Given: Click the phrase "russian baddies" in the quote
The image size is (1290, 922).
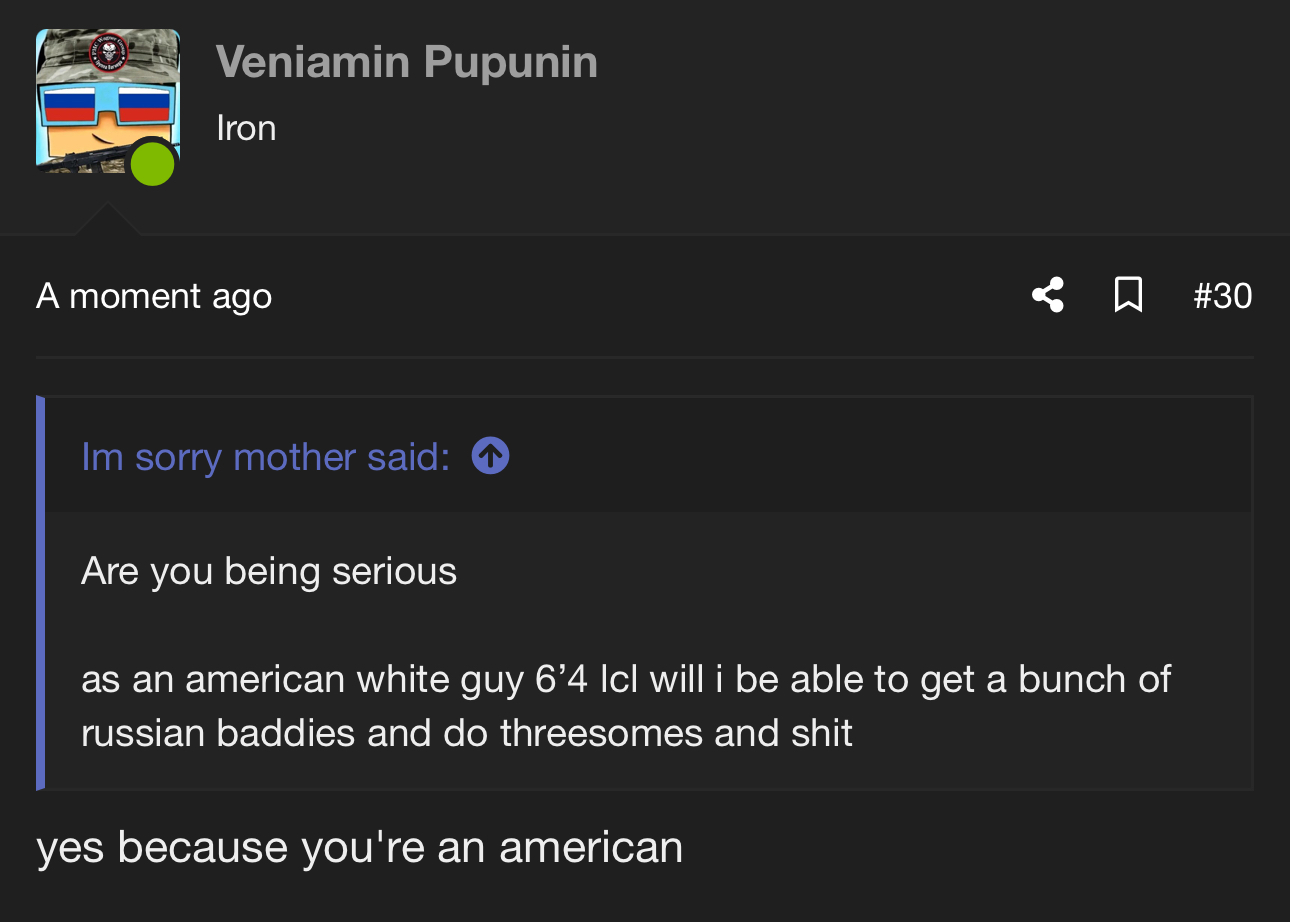Looking at the screenshot, I should click(218, 733).
